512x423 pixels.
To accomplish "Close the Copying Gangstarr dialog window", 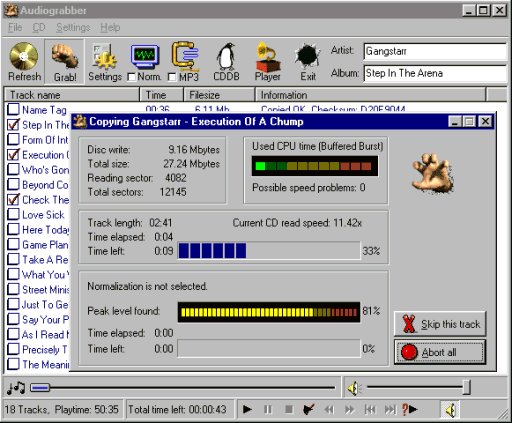I will coord(485,121).
